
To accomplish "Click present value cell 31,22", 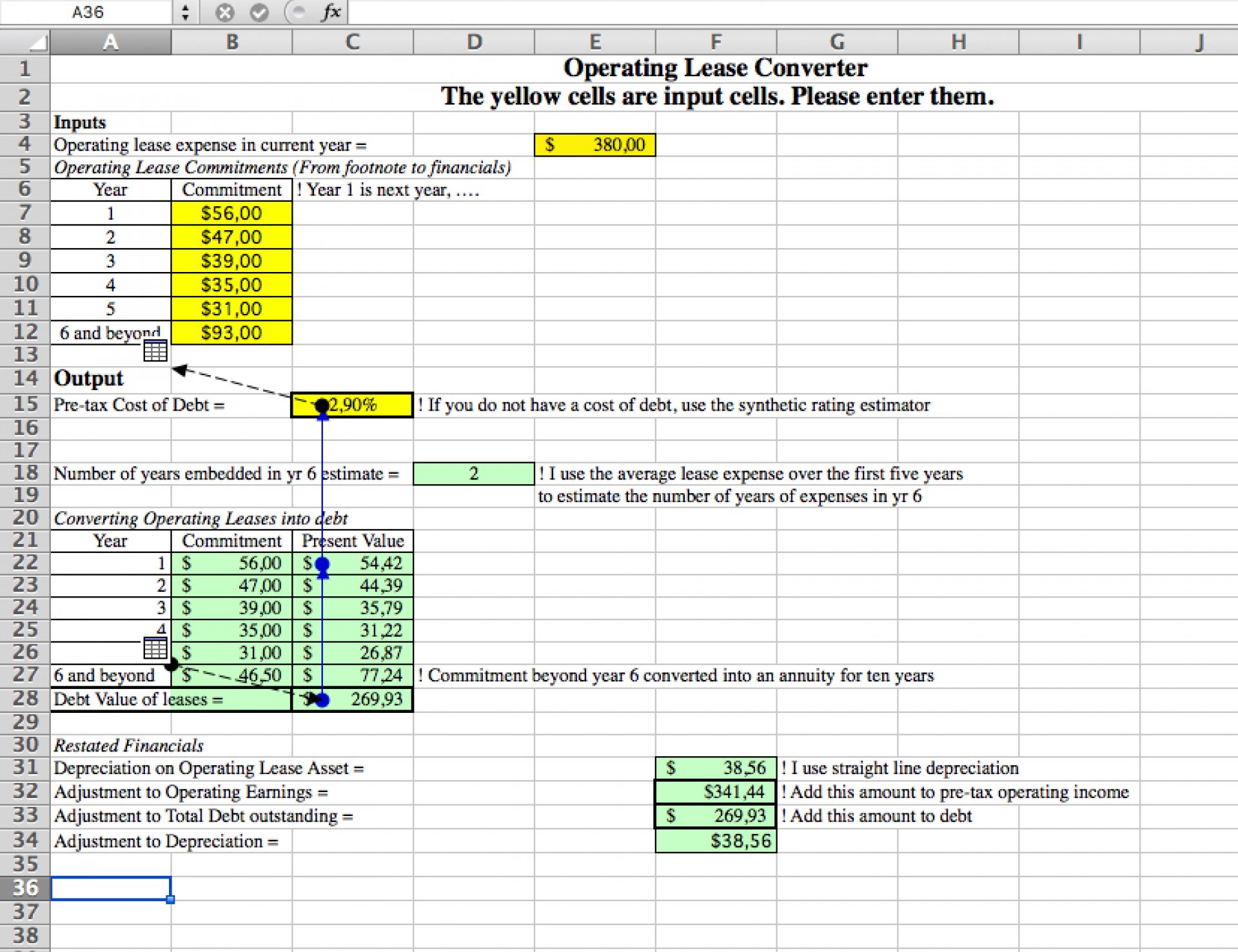I will pyautogui.click(x=353, y=630).
